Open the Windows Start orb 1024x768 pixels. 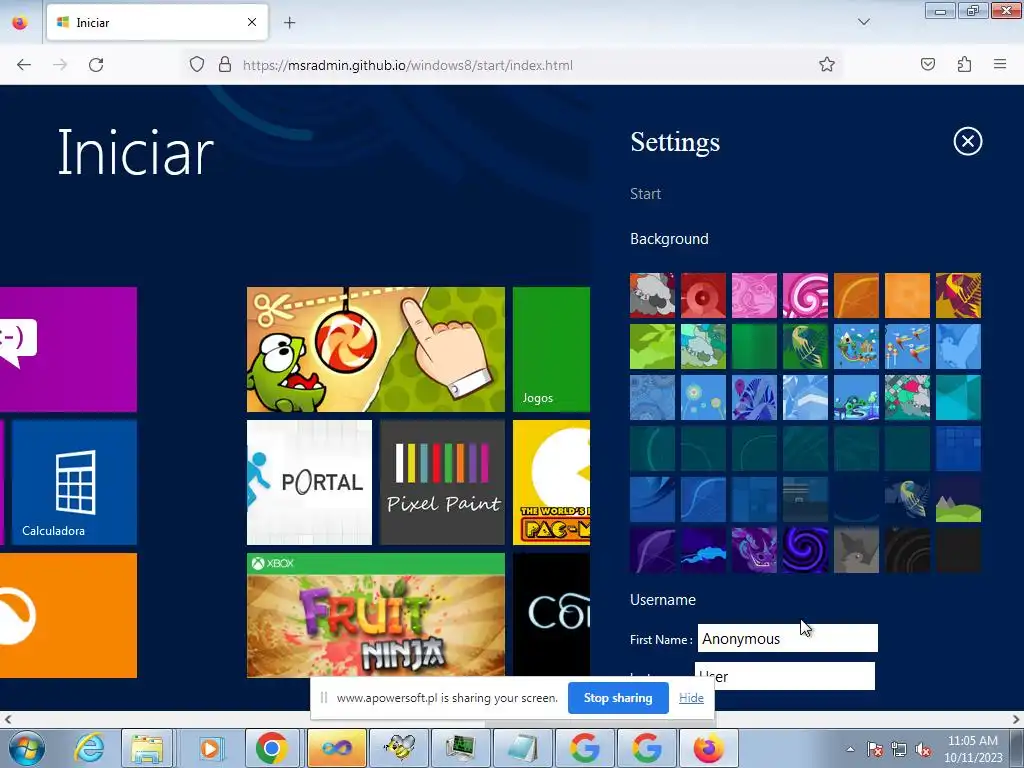[x=27, y=748]
